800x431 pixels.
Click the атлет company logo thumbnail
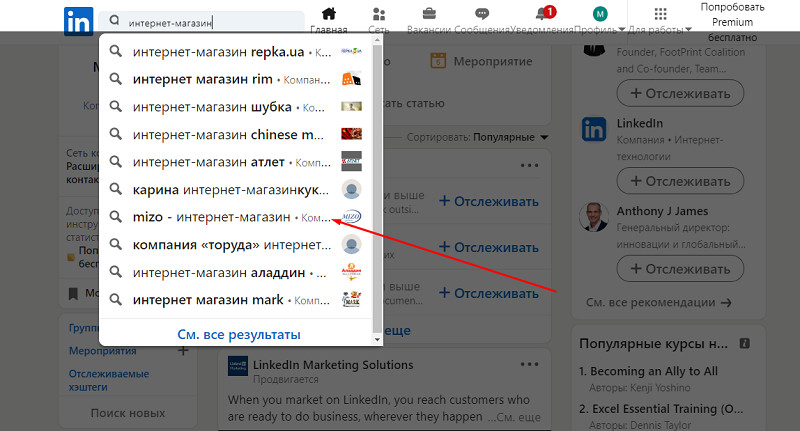point(351,161)
